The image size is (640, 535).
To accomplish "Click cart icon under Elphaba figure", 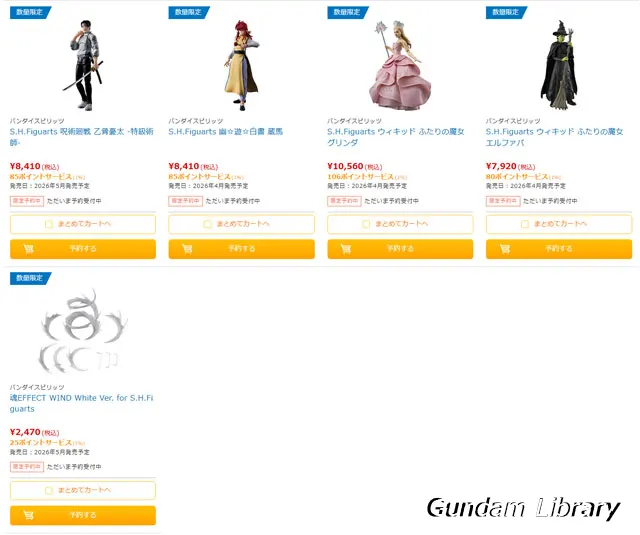I will pos(505,249).
